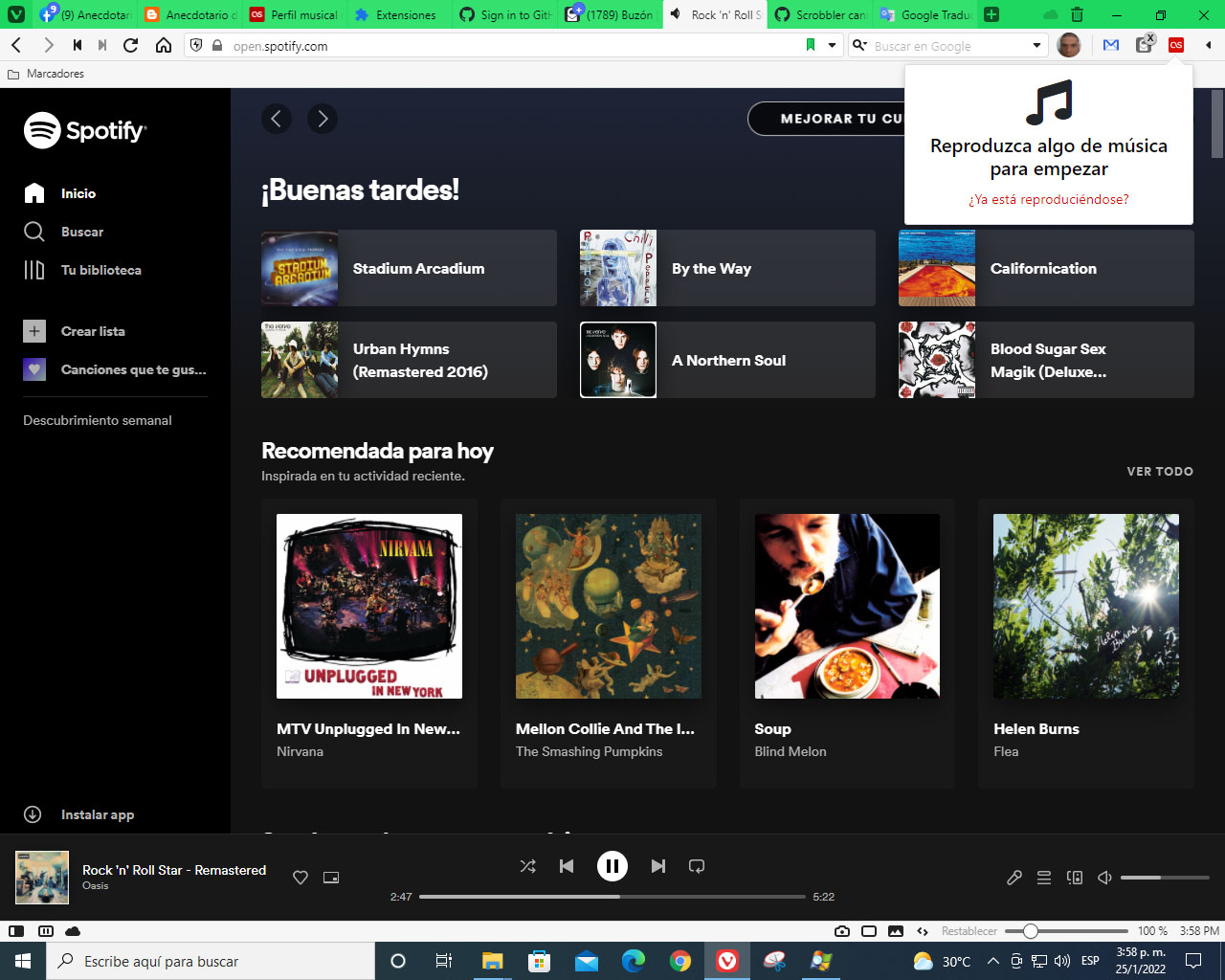This screenshot has height=980, width=1225.
Task: Open the connect to a device icon
Action: pyautogui.click(x=1075, y=878)
